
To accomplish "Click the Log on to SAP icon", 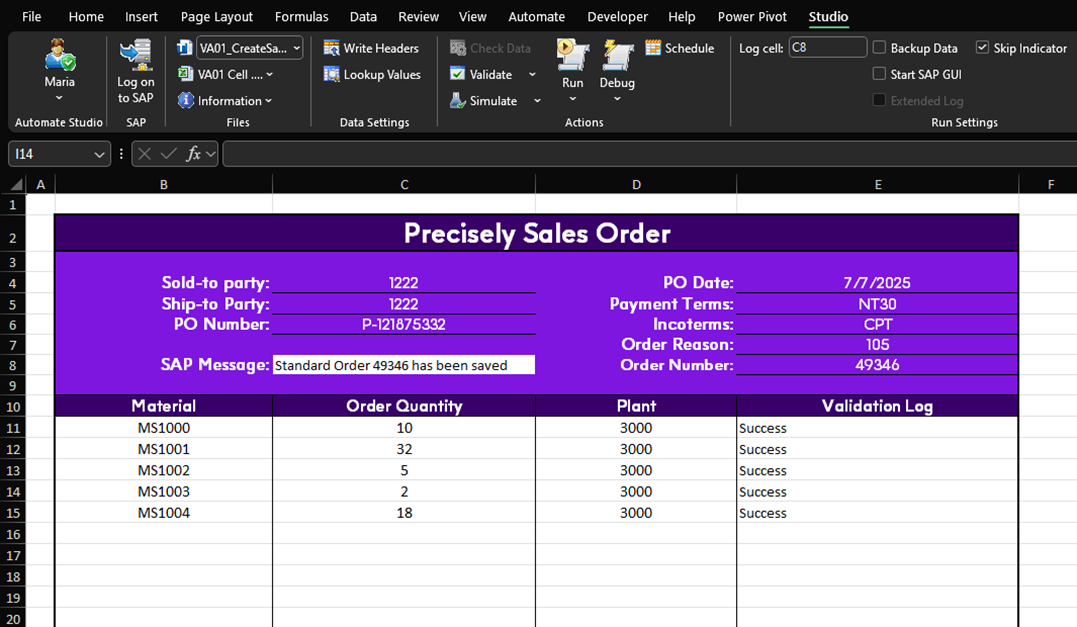I will tap(135, 55).
